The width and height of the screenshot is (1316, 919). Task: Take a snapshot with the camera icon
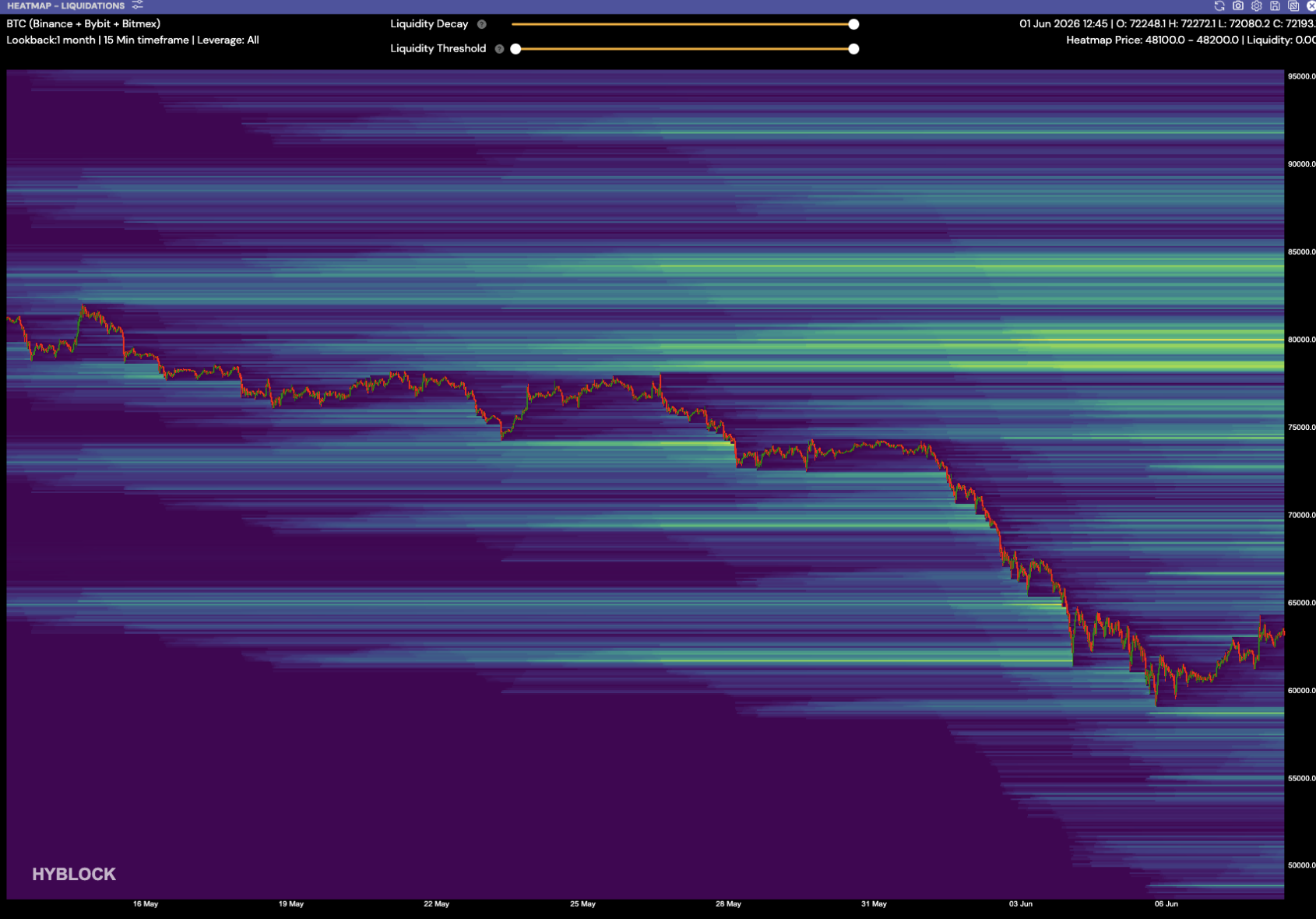(1238, 5)
